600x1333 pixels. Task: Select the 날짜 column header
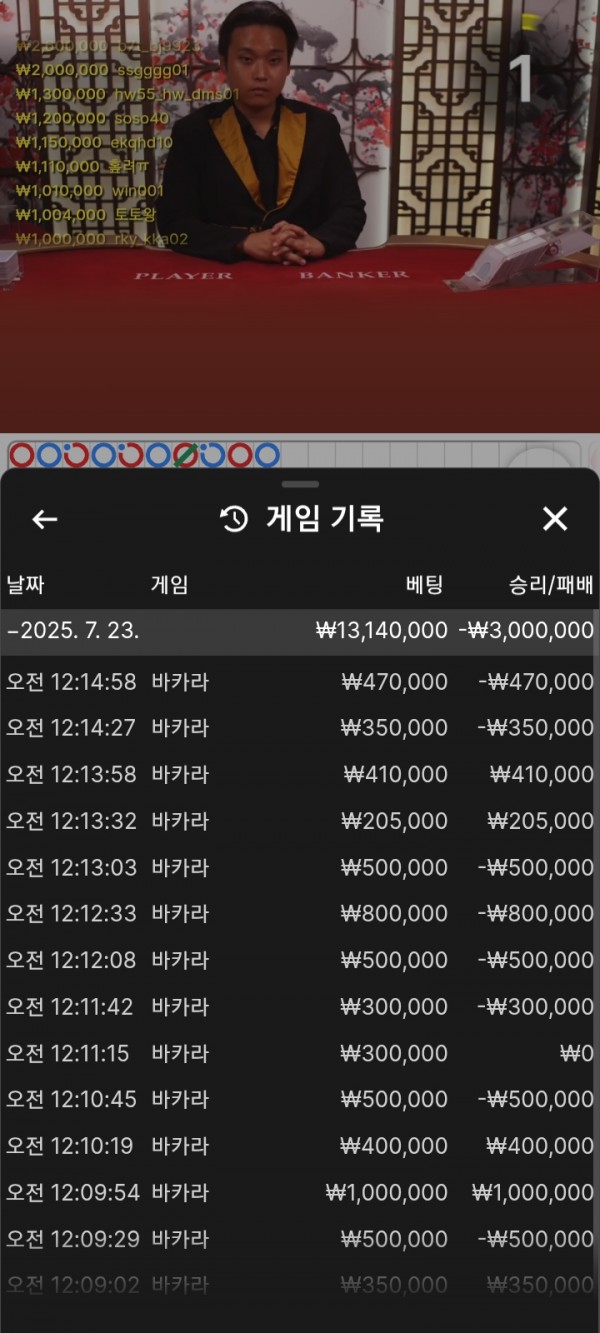click(25, 585)
